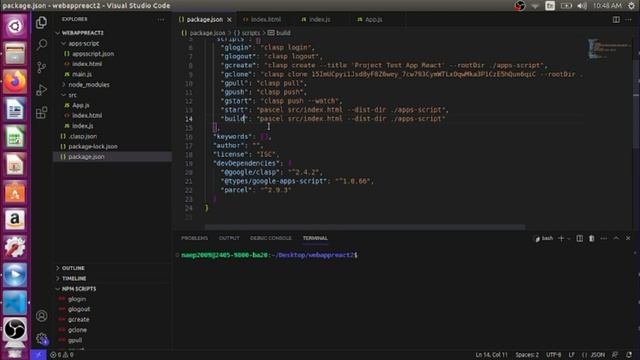Open package-lock.json in the explorer

[x=93, y=146]
